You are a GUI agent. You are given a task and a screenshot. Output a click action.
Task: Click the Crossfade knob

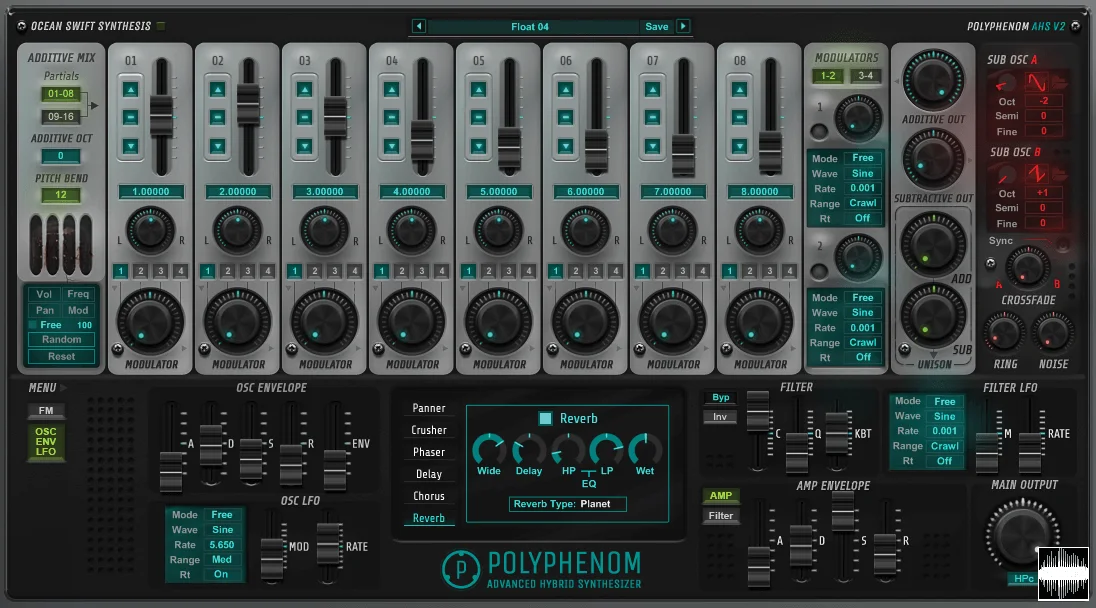click(x=1027, y=268)
